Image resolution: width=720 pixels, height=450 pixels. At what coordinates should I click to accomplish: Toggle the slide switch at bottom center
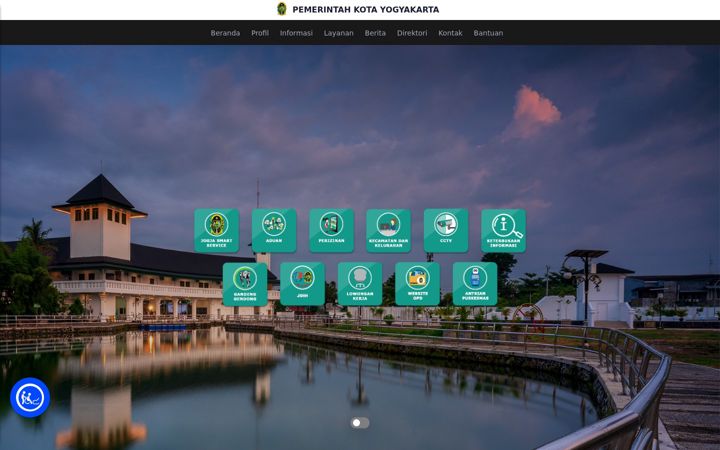pyautogui.click(x=360, y=422)
